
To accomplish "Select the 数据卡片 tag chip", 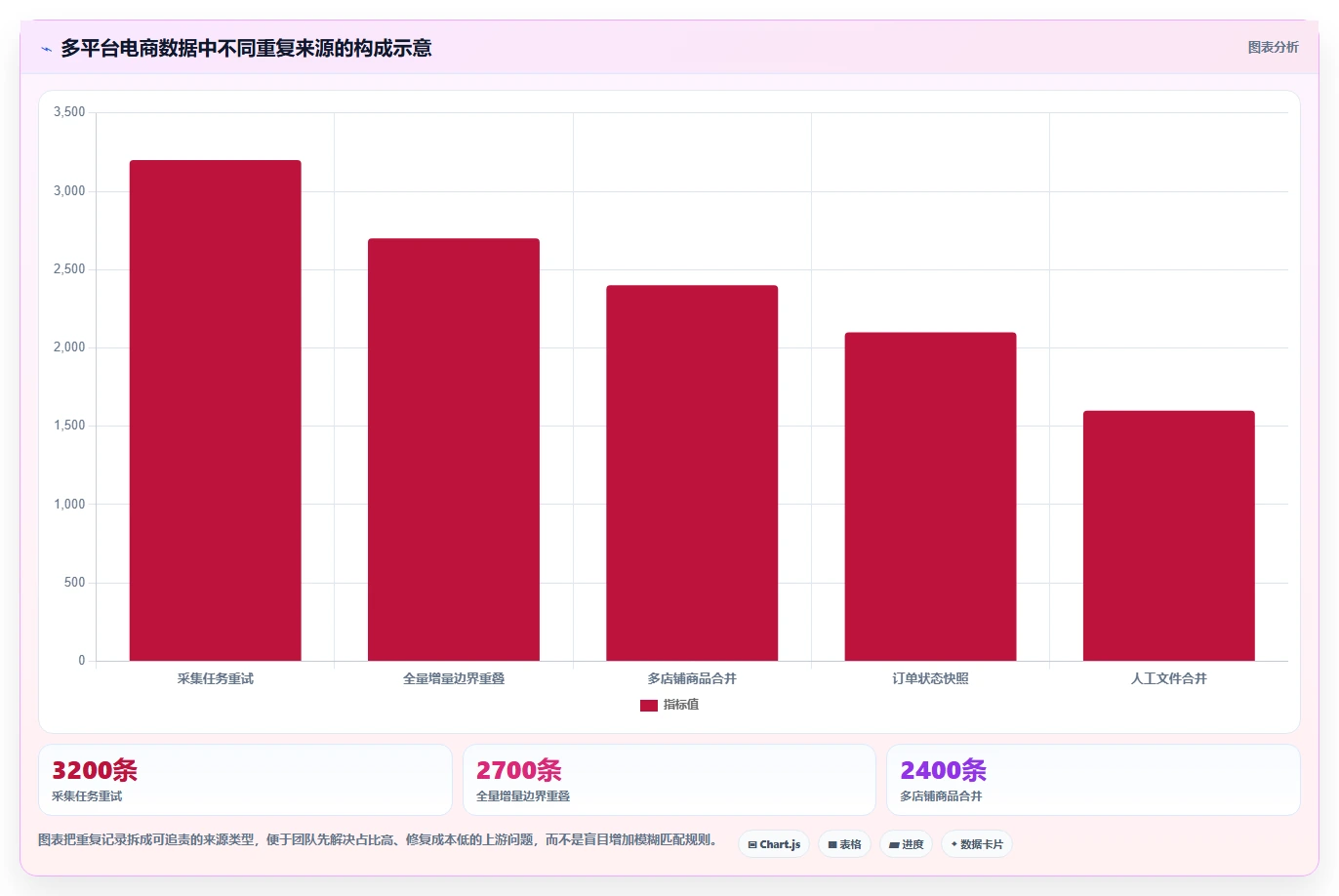I will tap(976, 844).
